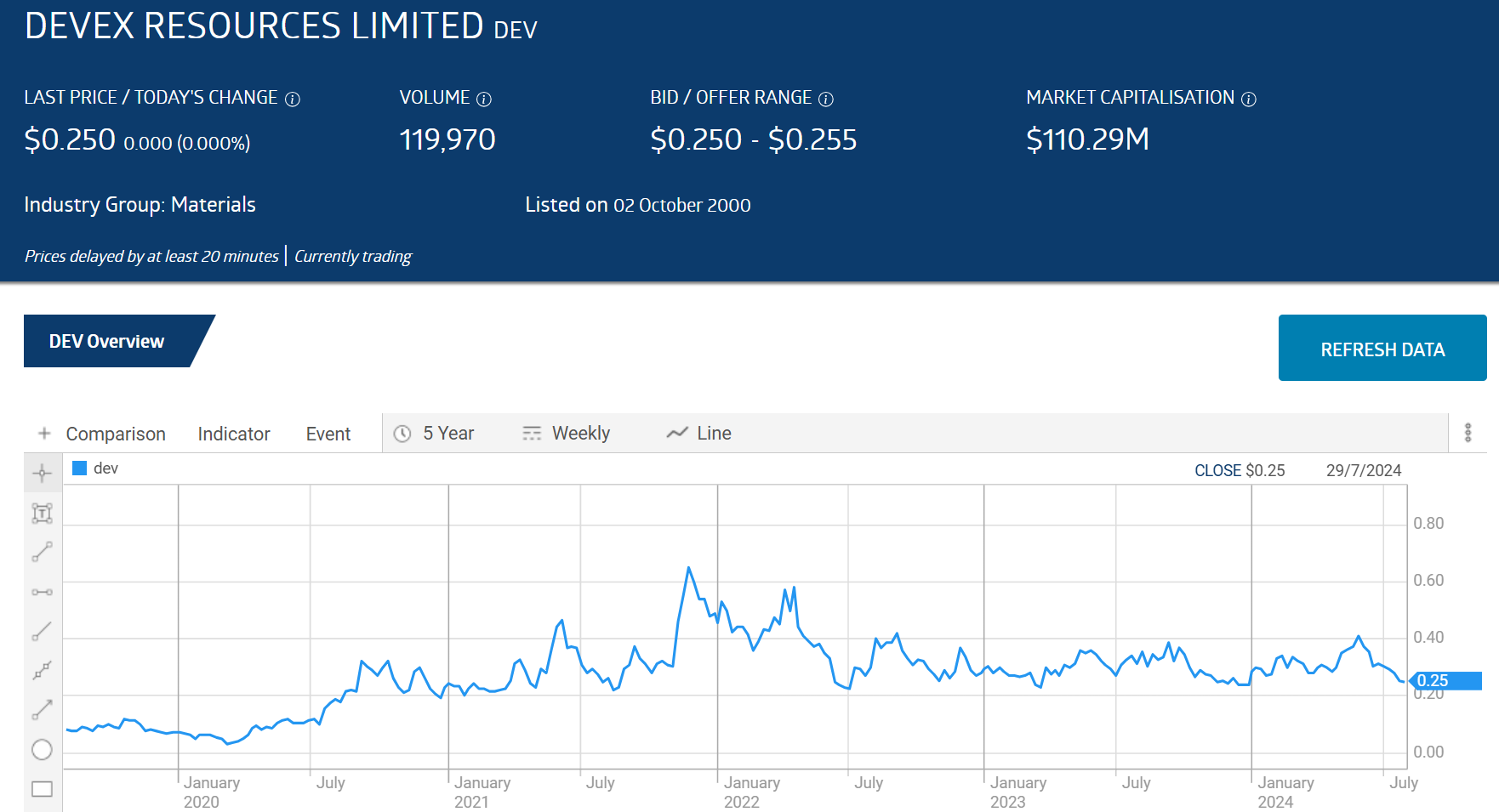Viewport: 1499px width, 812px height.
Task: Click the DEVEX RESOURCES LIMITED heading
Action: click(254, 26)
